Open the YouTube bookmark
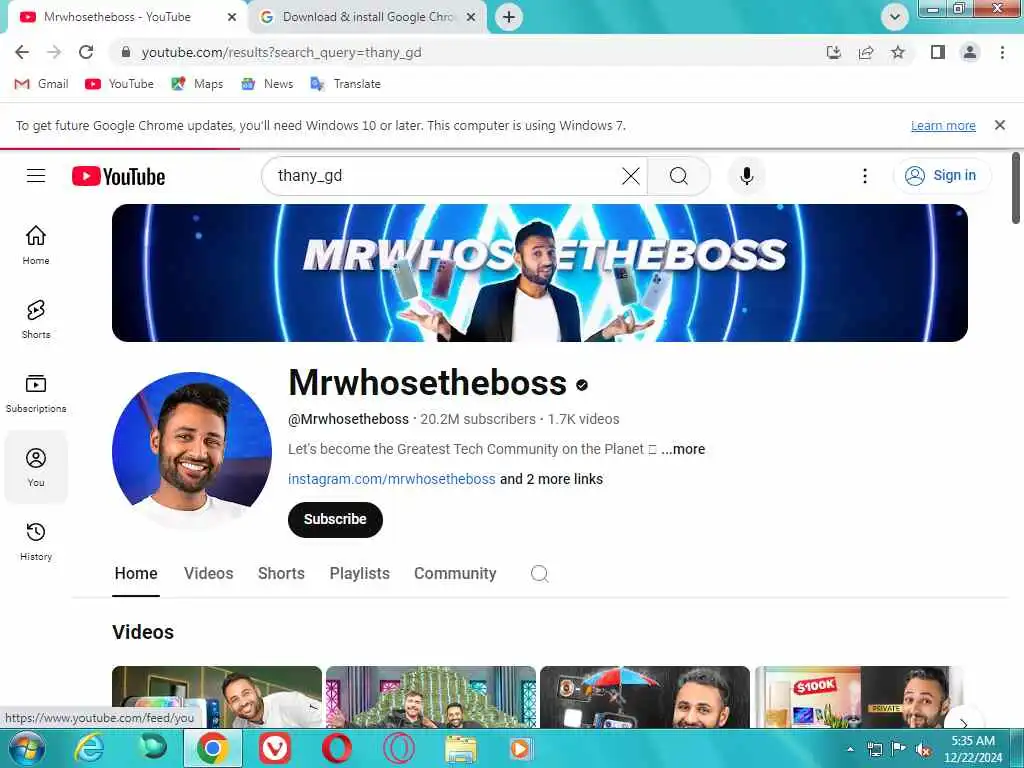1024x768 pixels. coord(120,84)
